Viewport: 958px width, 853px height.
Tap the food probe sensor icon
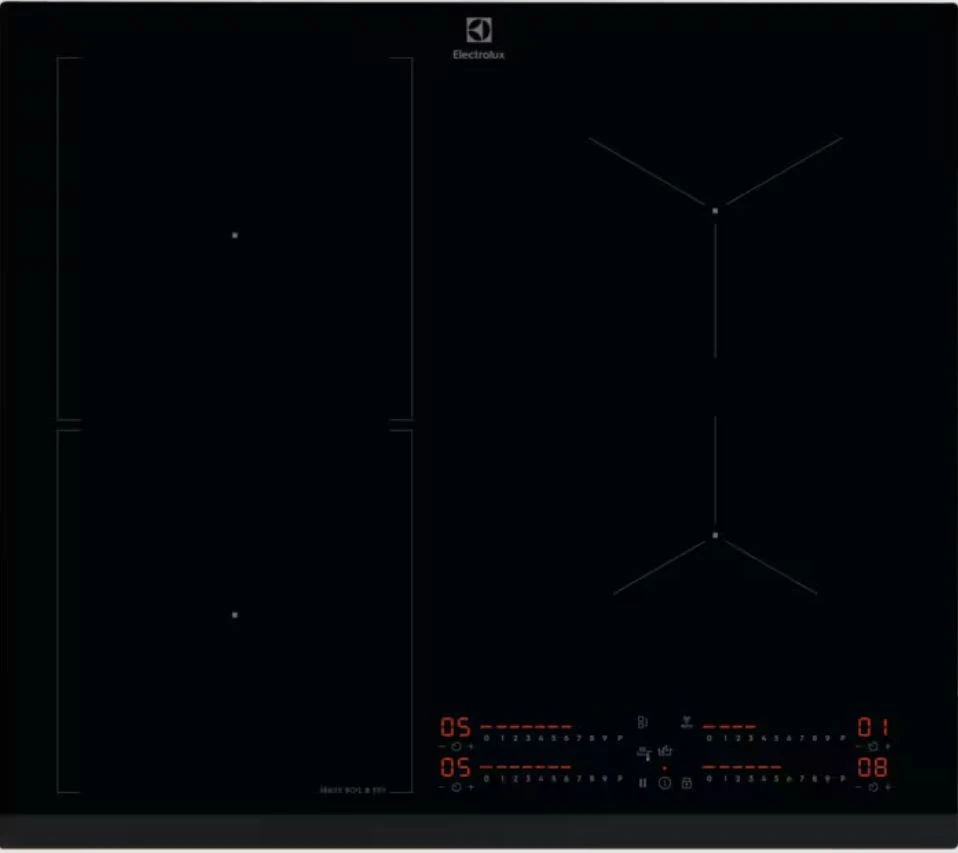pyautogui.click(x=644, y=753)
